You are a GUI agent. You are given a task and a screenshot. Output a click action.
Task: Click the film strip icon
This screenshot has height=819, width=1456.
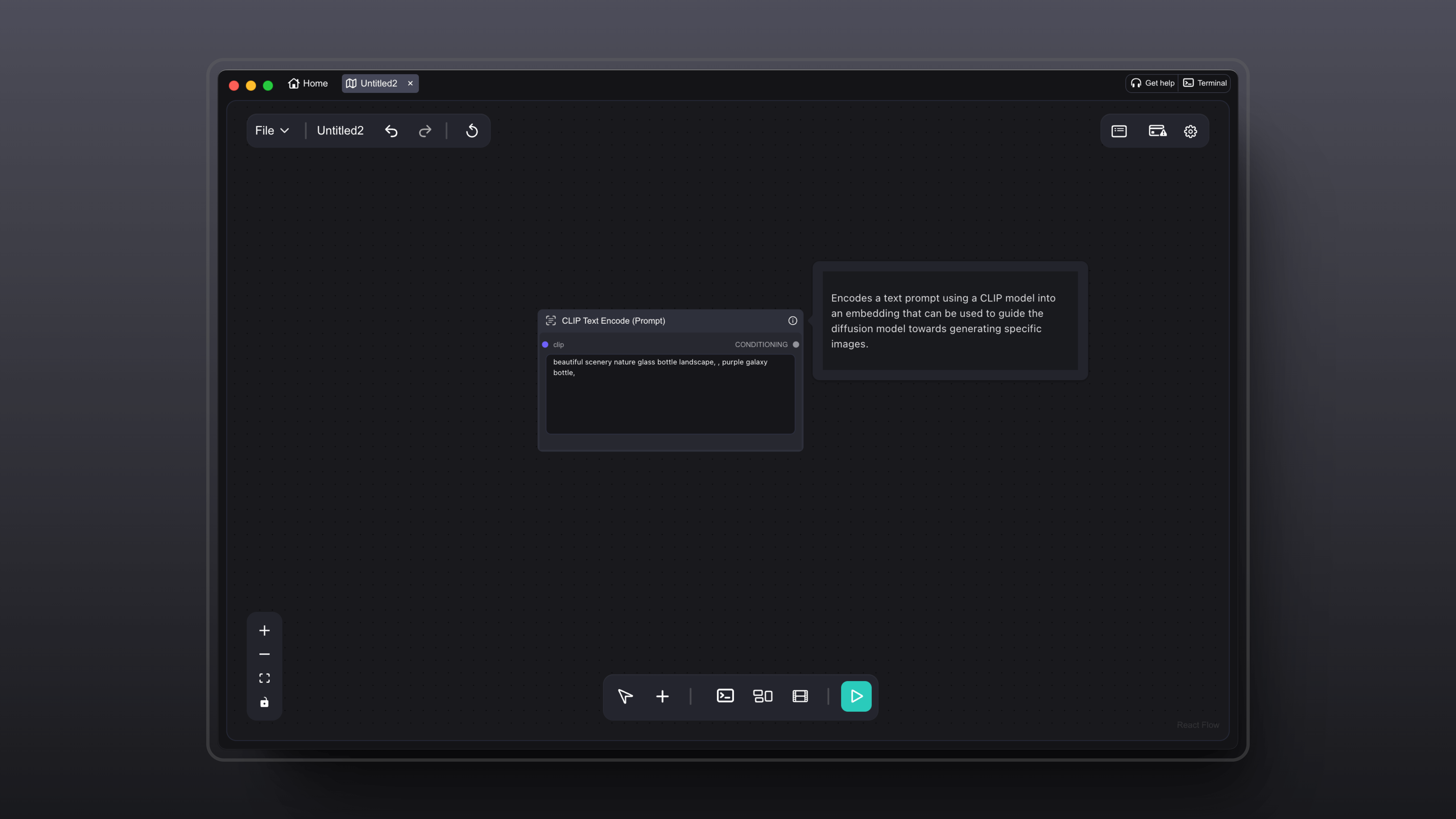pos(800,696)
